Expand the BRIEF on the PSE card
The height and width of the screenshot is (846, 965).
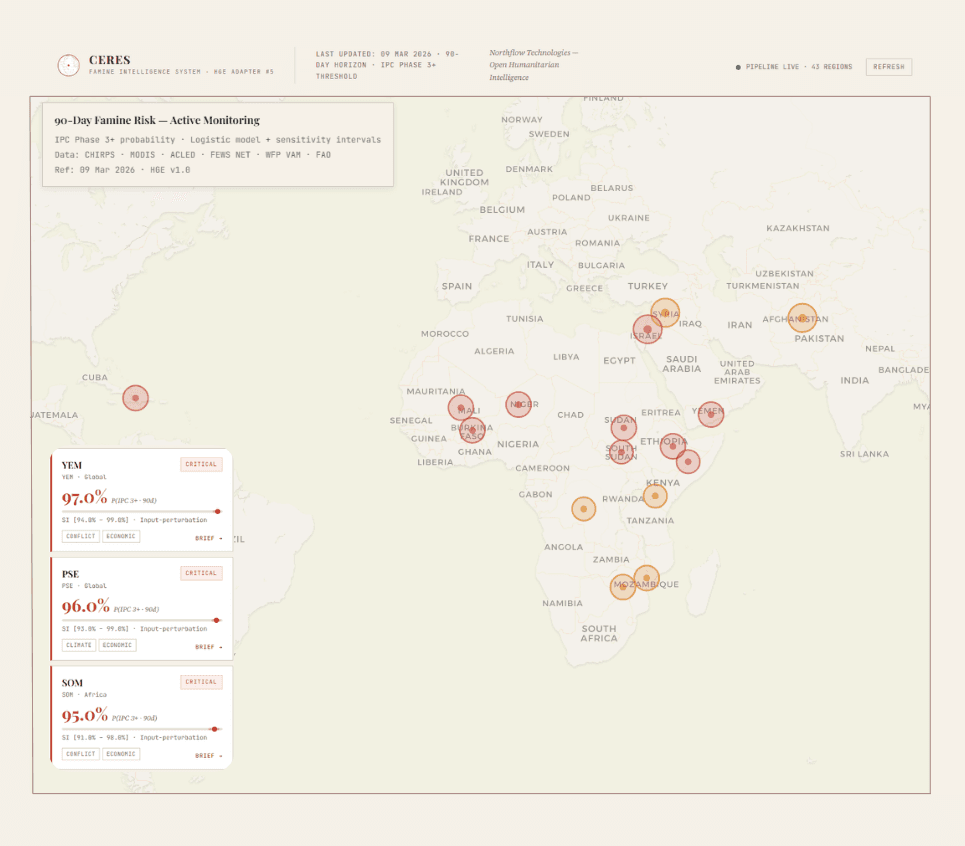pyautogui.click(x=207, y=645)
